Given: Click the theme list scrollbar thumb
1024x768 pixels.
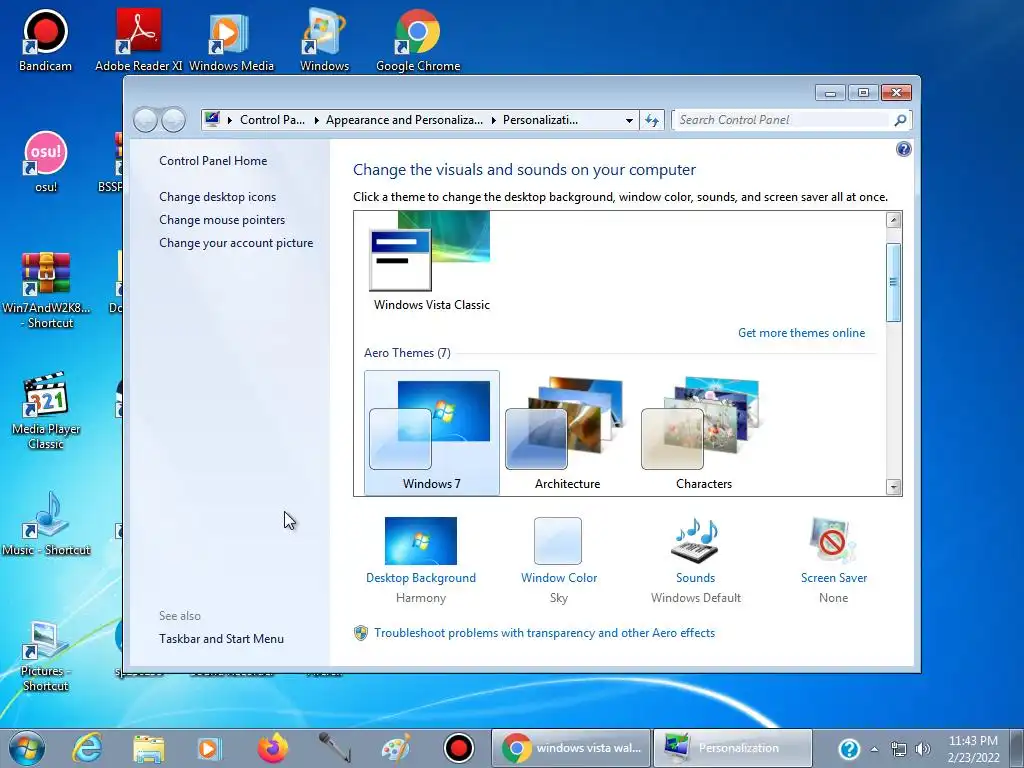Looking at the screenshot, I should pos(893,282).
